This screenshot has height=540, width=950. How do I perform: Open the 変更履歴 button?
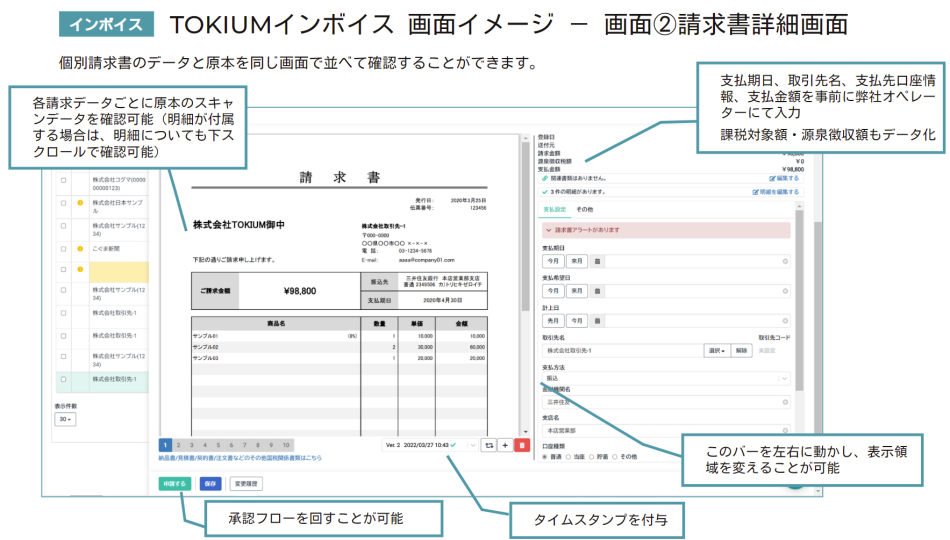point(246,484)
